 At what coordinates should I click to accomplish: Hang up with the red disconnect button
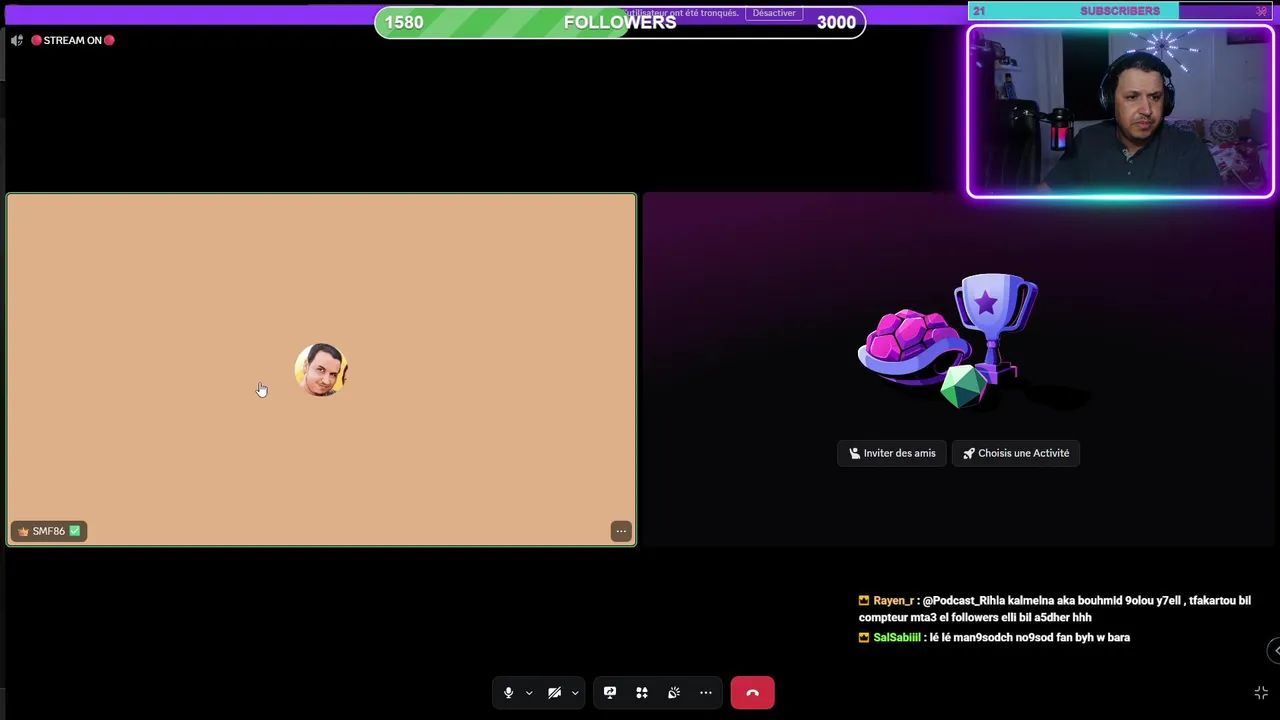click(x=752, y=693)
